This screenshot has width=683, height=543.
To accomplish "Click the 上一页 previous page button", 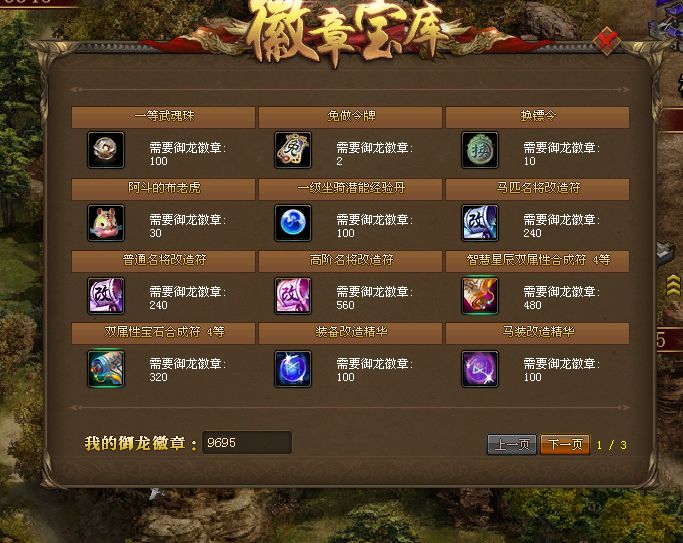I will (x=512, y=445).
